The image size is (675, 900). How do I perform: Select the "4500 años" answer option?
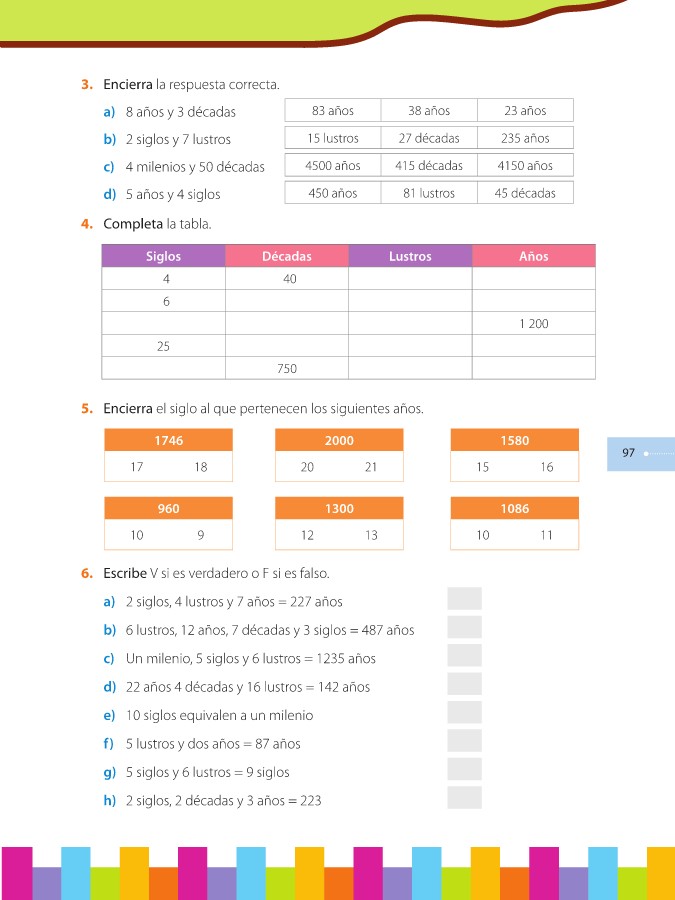333,165
